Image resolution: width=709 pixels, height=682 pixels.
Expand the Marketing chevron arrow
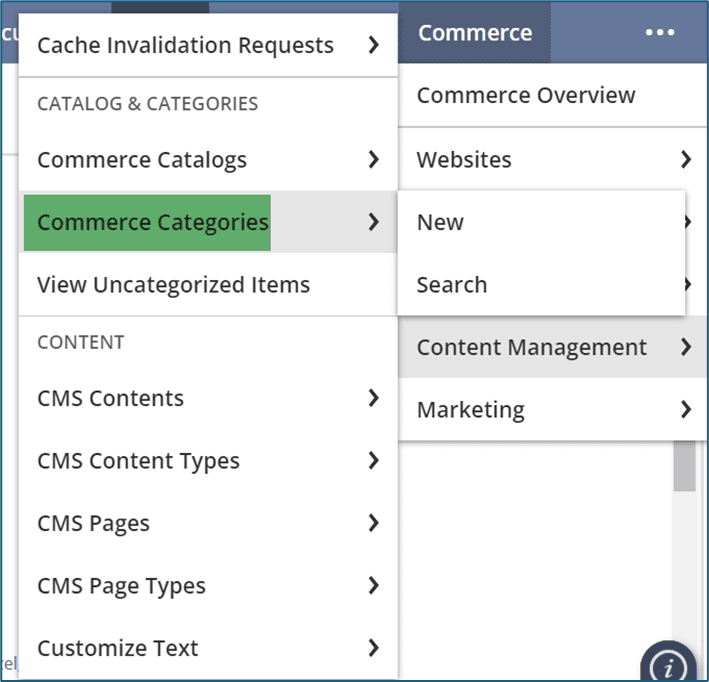coord(686,409)
